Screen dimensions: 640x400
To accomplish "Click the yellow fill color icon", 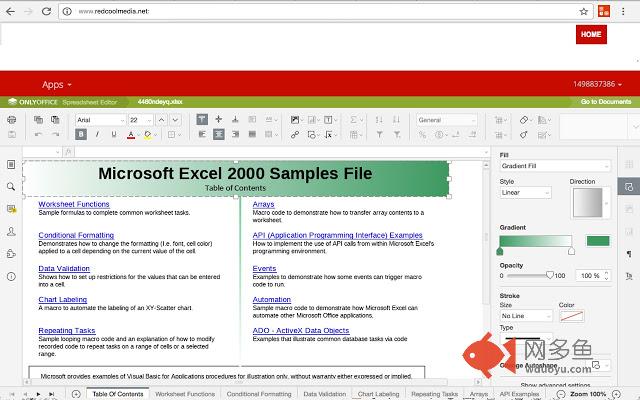I will (x=148, y=135).
